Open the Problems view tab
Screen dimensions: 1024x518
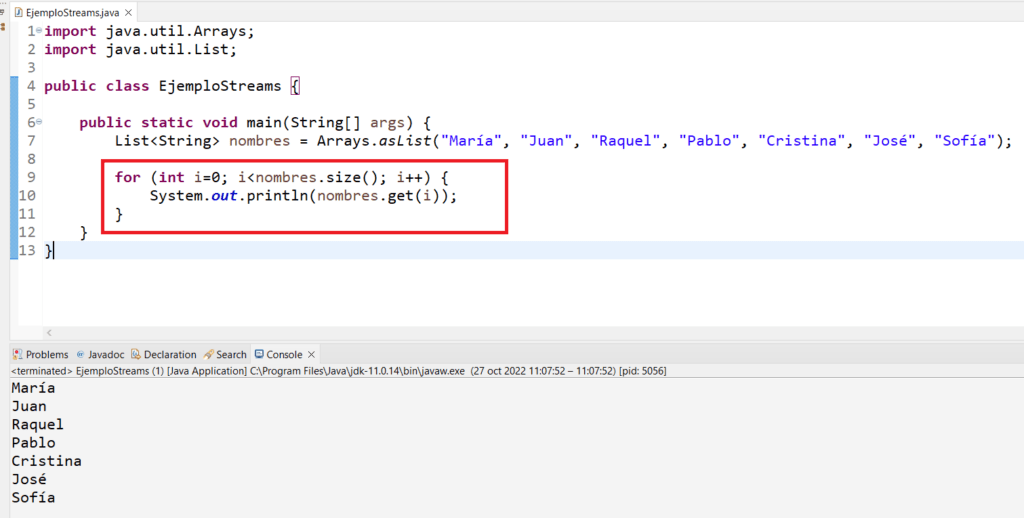click(40, 354)
